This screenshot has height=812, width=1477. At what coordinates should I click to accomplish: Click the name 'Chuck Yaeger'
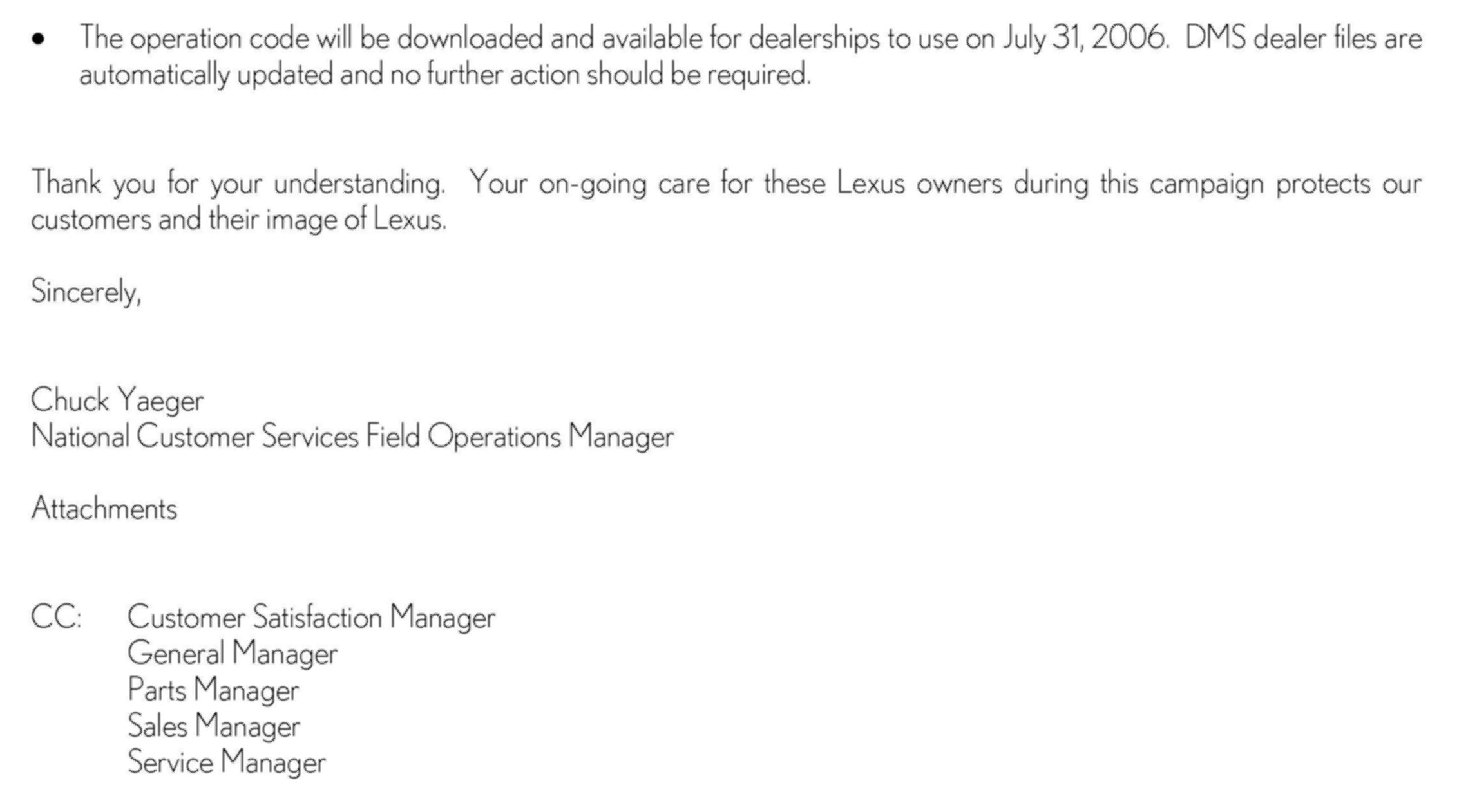point(117,401)
